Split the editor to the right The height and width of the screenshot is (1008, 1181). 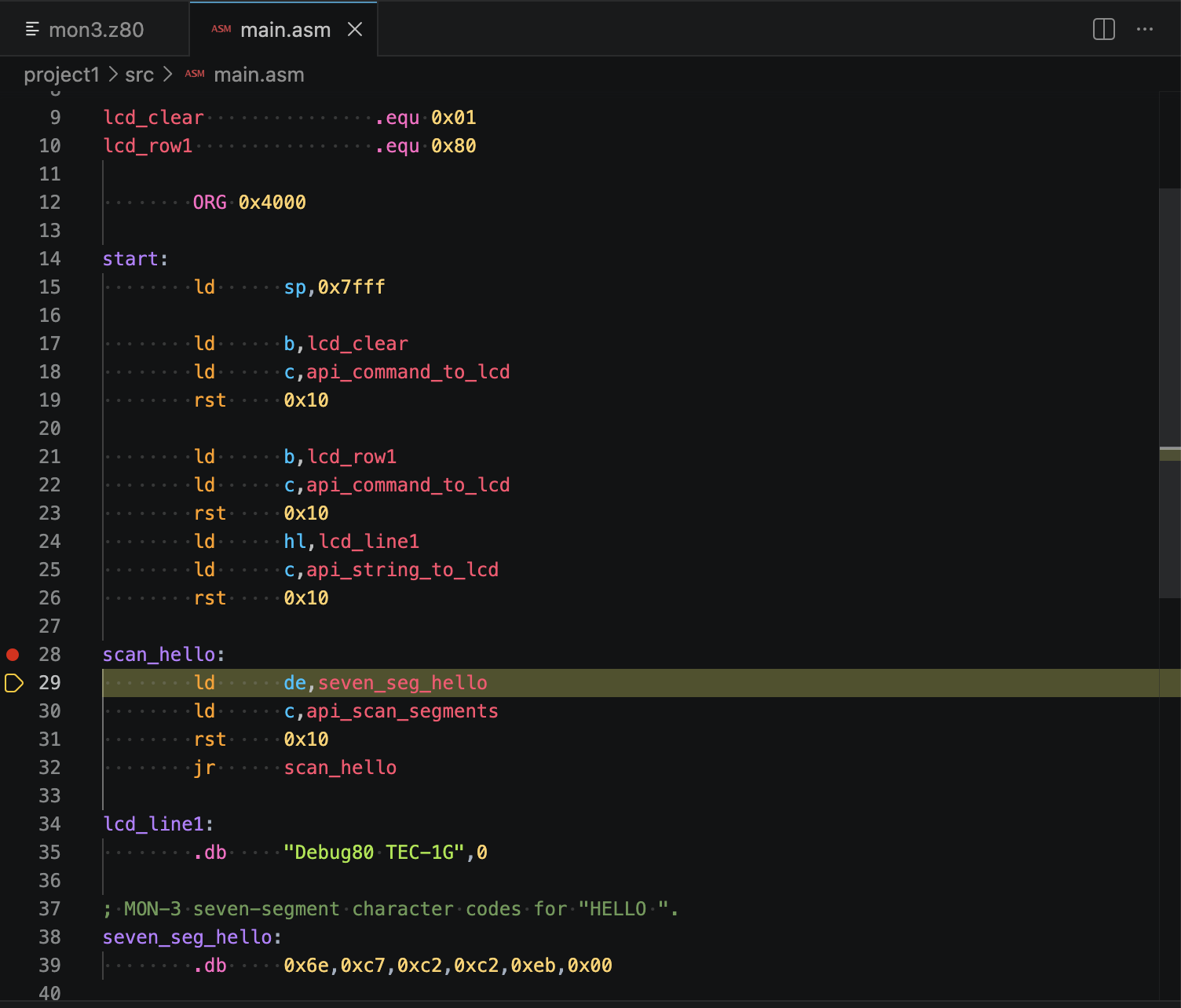pos(1103,30)
